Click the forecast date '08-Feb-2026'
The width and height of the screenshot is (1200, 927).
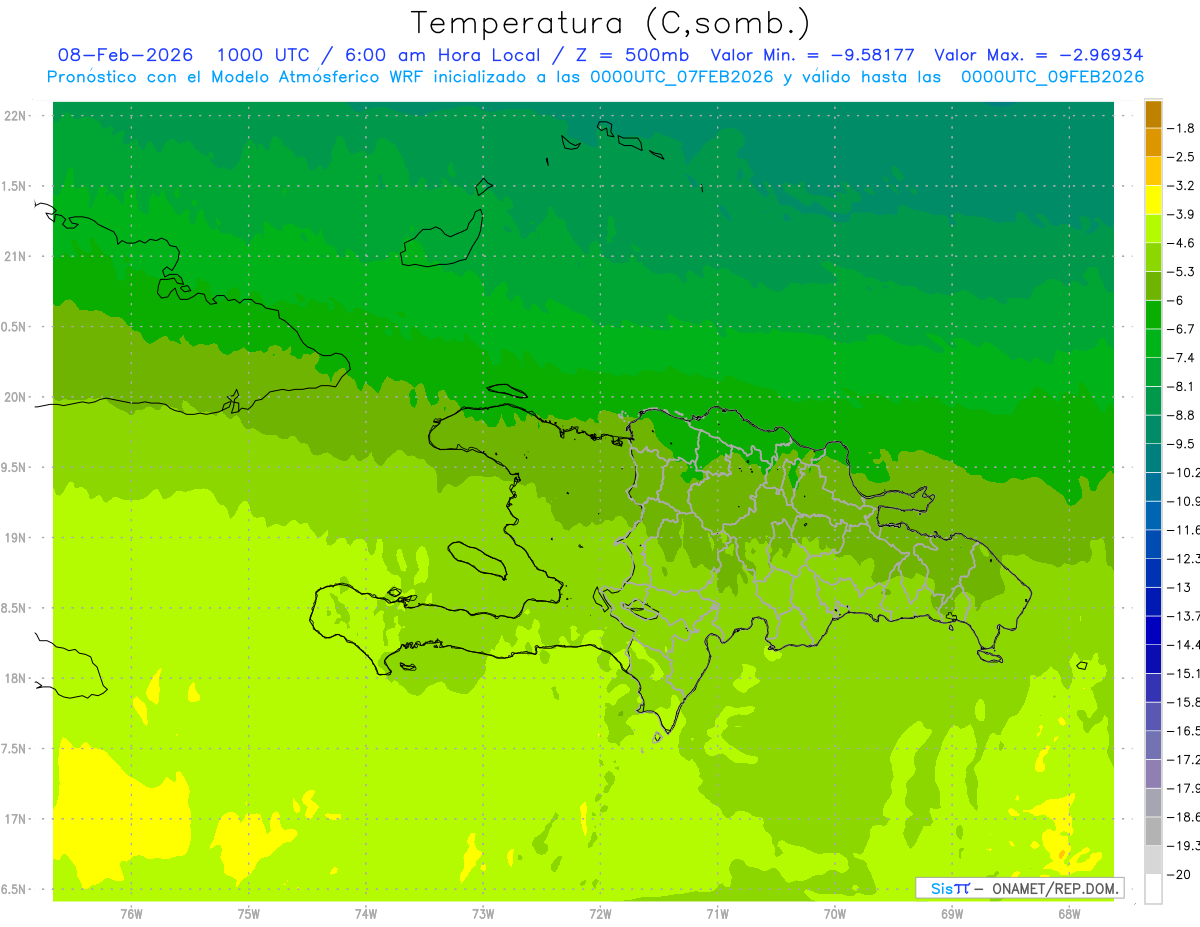pyautogui.click(x=126, y=55)
